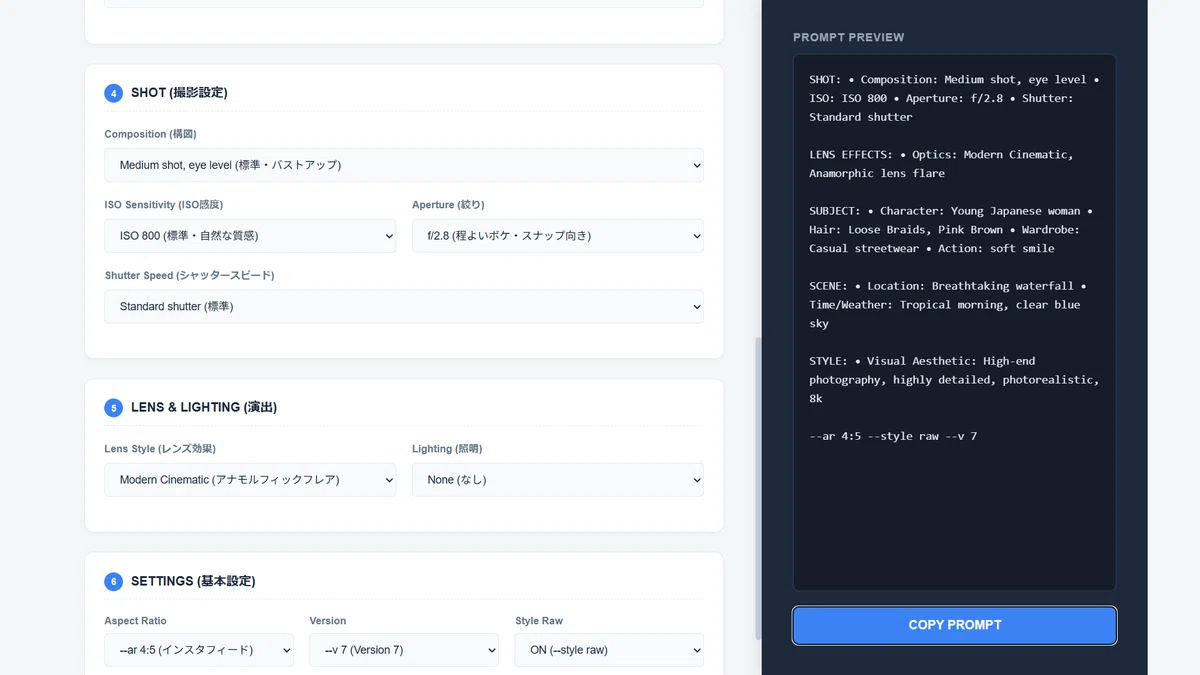This screenshot has width=1200, height=675.
Task: Click the Style Raw label
Action: coord(539,621)
